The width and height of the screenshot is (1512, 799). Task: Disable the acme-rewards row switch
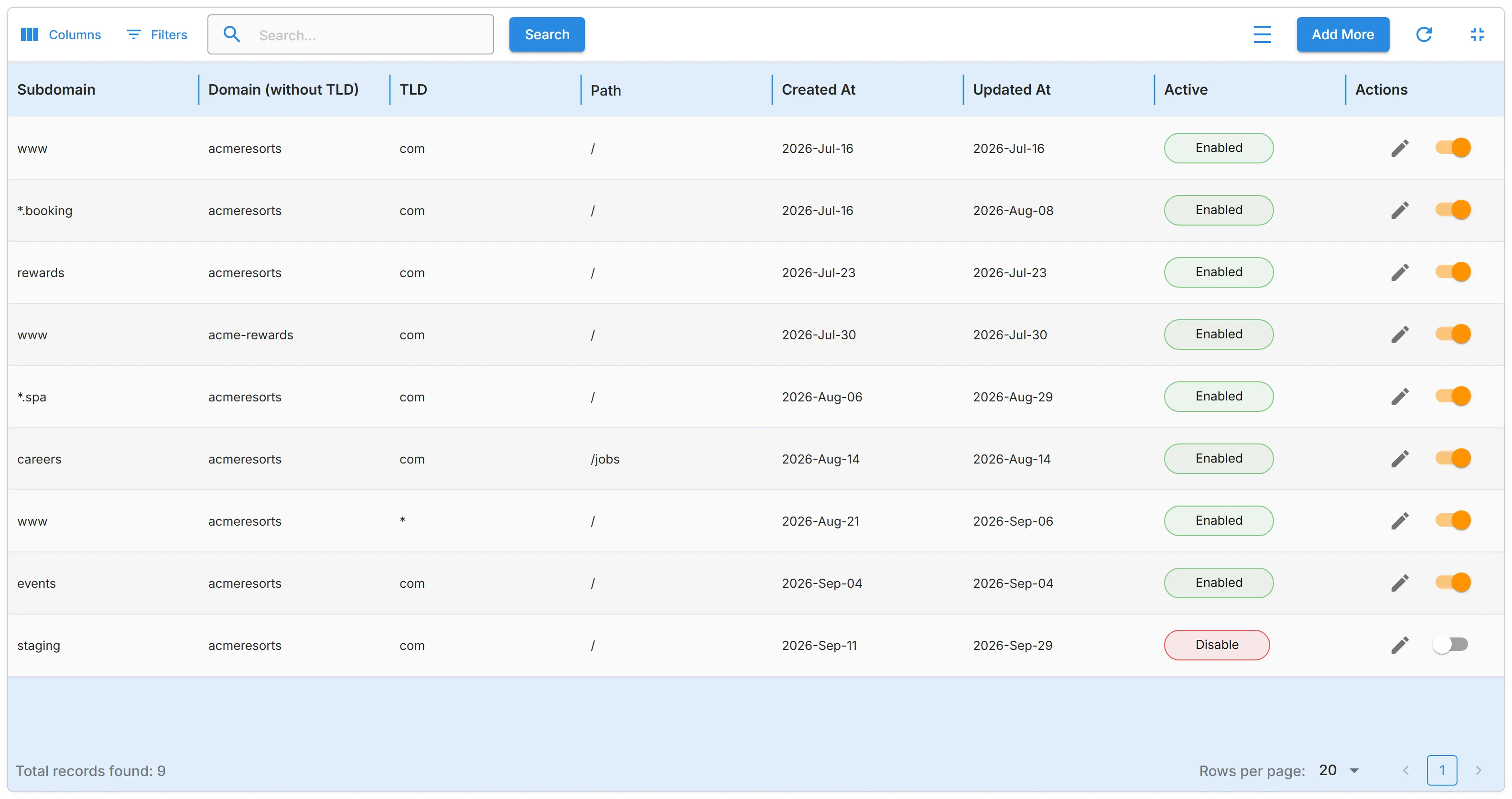pos(1453,334)
